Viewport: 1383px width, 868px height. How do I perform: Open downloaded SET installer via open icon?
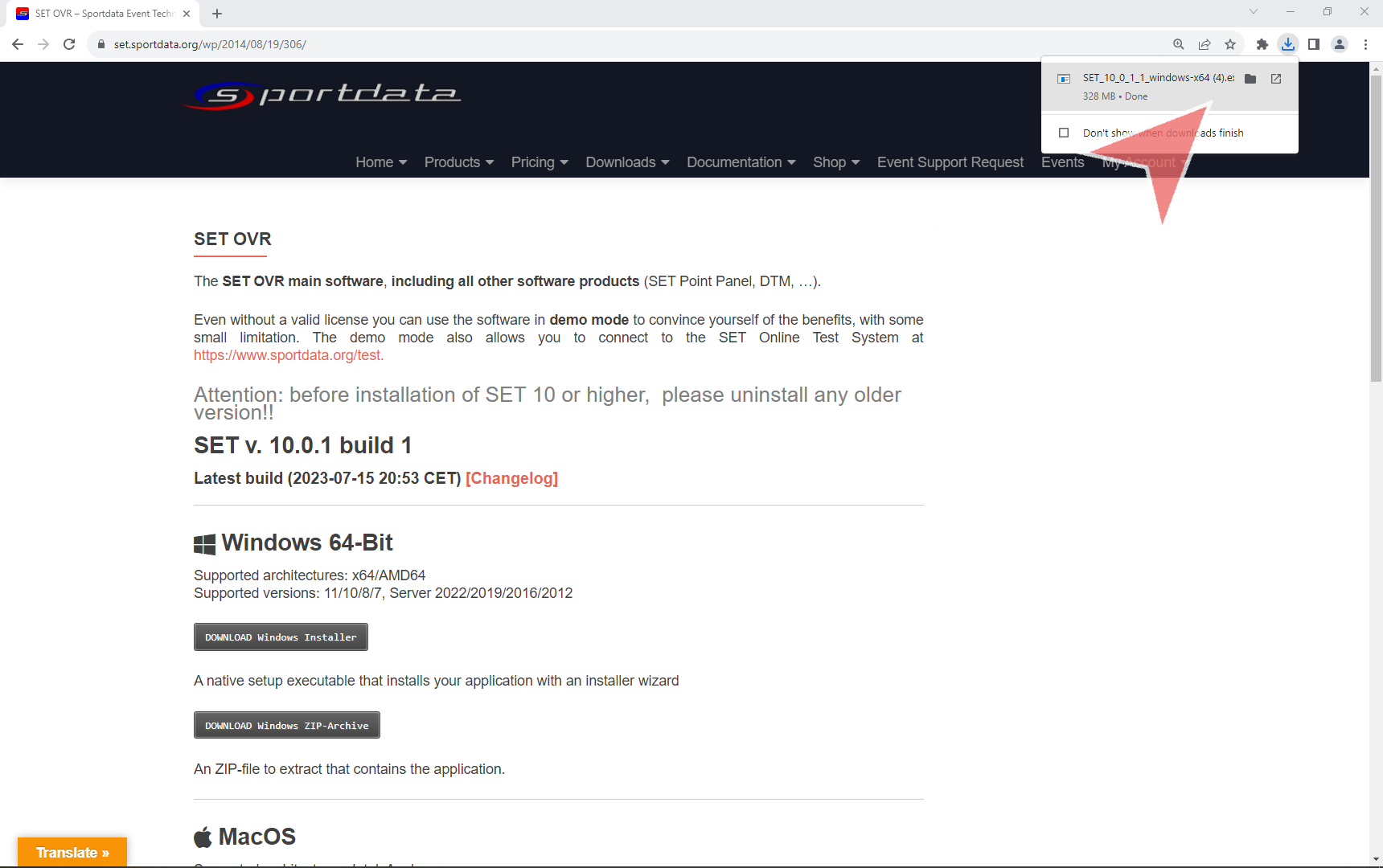1276,79
